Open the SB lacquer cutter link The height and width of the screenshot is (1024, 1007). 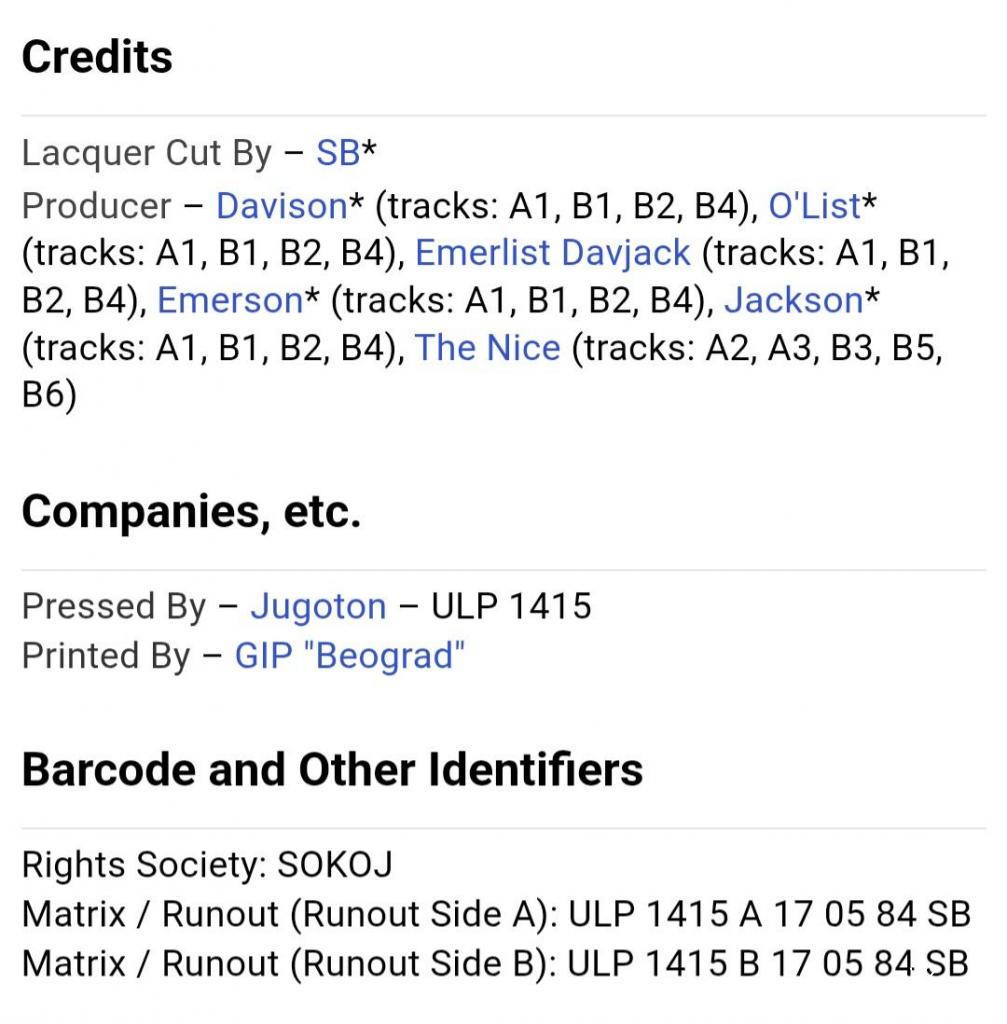(x=338, y=153)
